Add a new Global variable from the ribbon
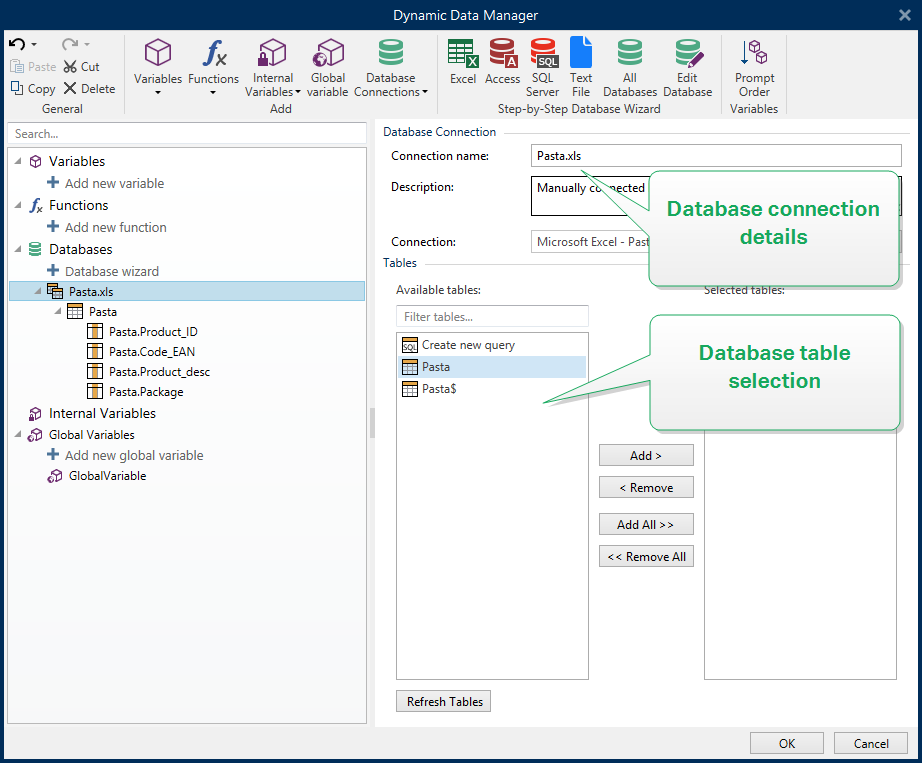This screenshot has height=763, width=922. click(328, 65)
